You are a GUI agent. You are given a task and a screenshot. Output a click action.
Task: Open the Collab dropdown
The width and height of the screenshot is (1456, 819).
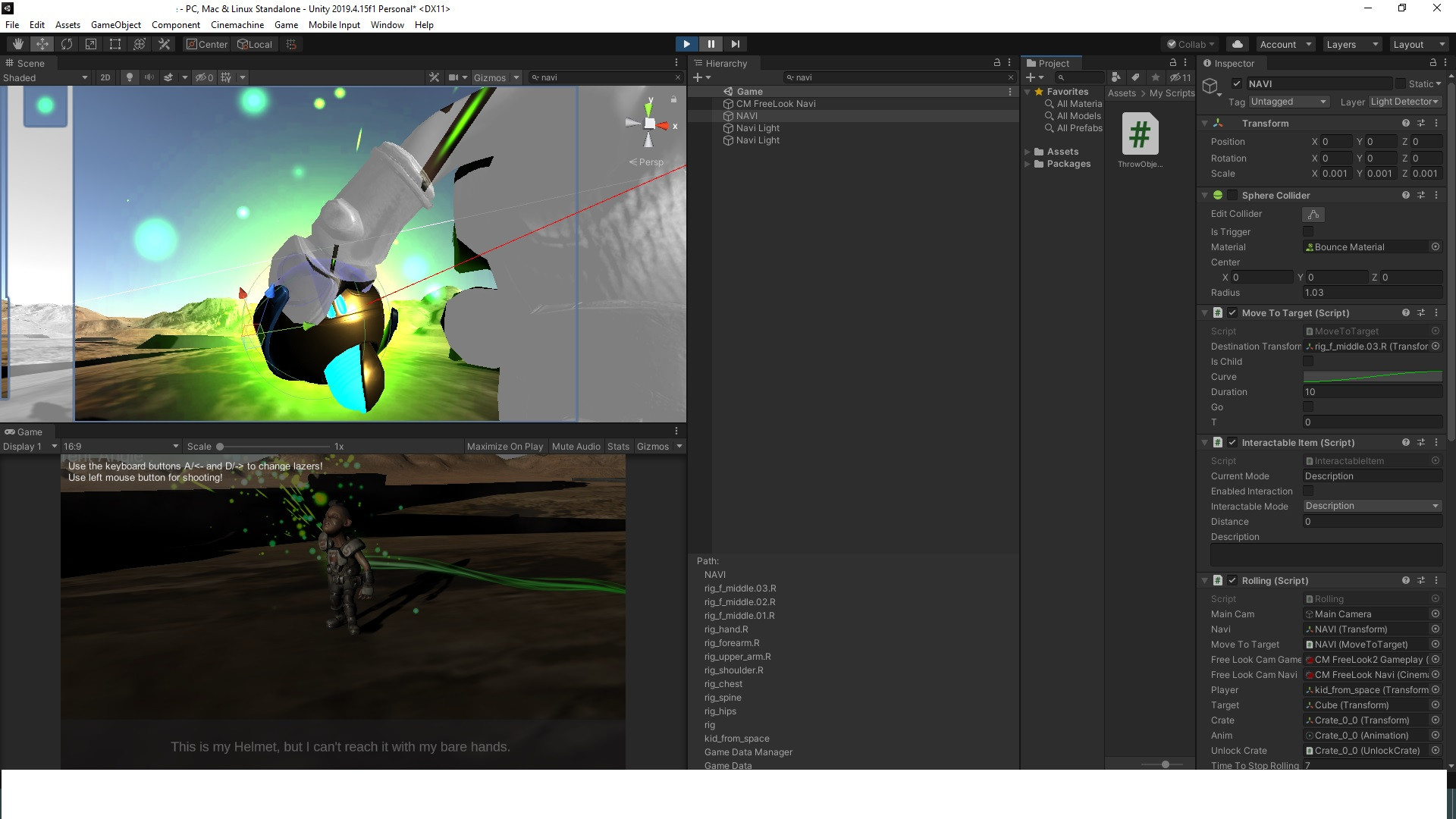click(x=1191, y=44)
